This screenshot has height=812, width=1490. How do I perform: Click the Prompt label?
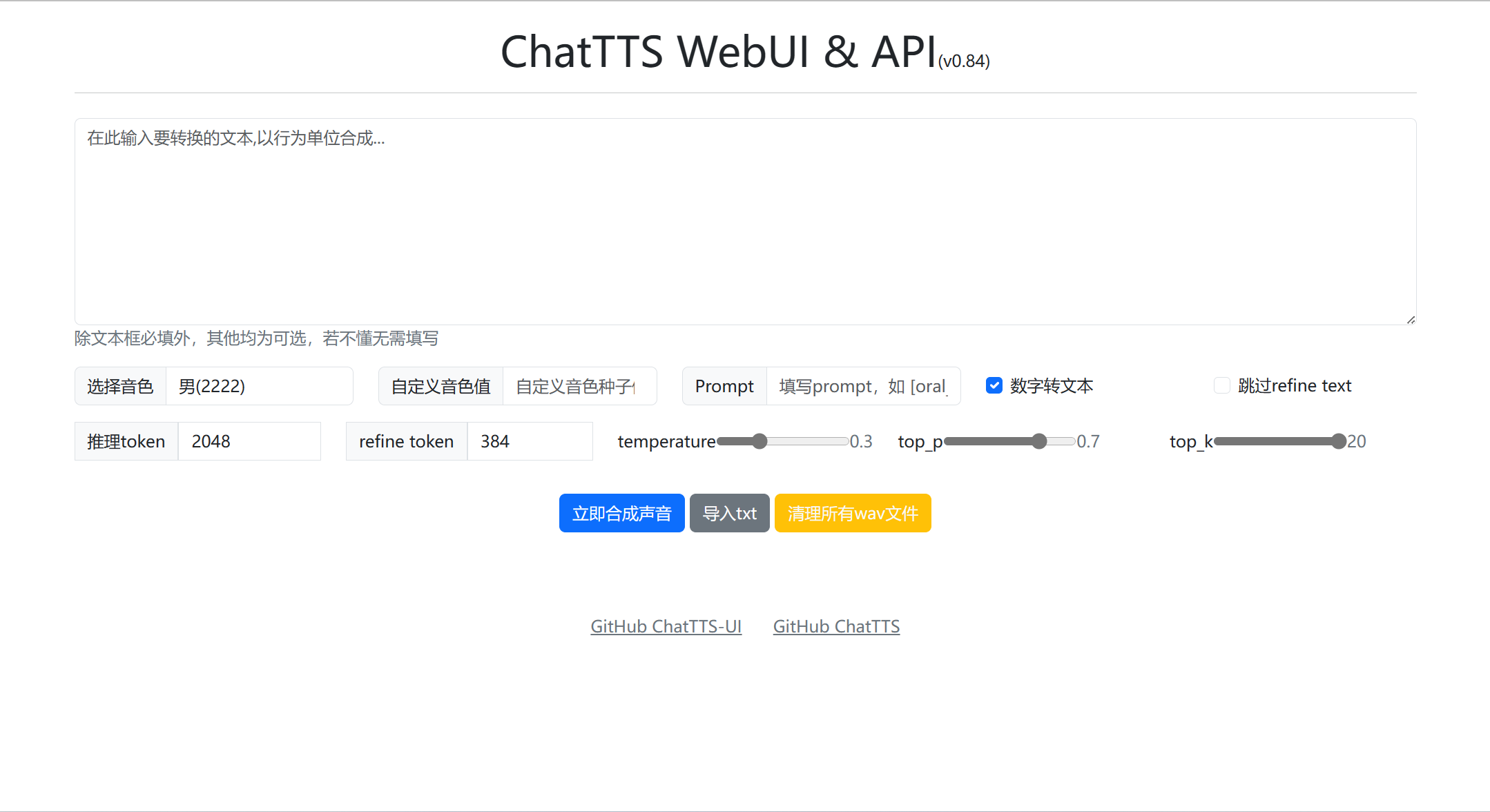[724, 386]
